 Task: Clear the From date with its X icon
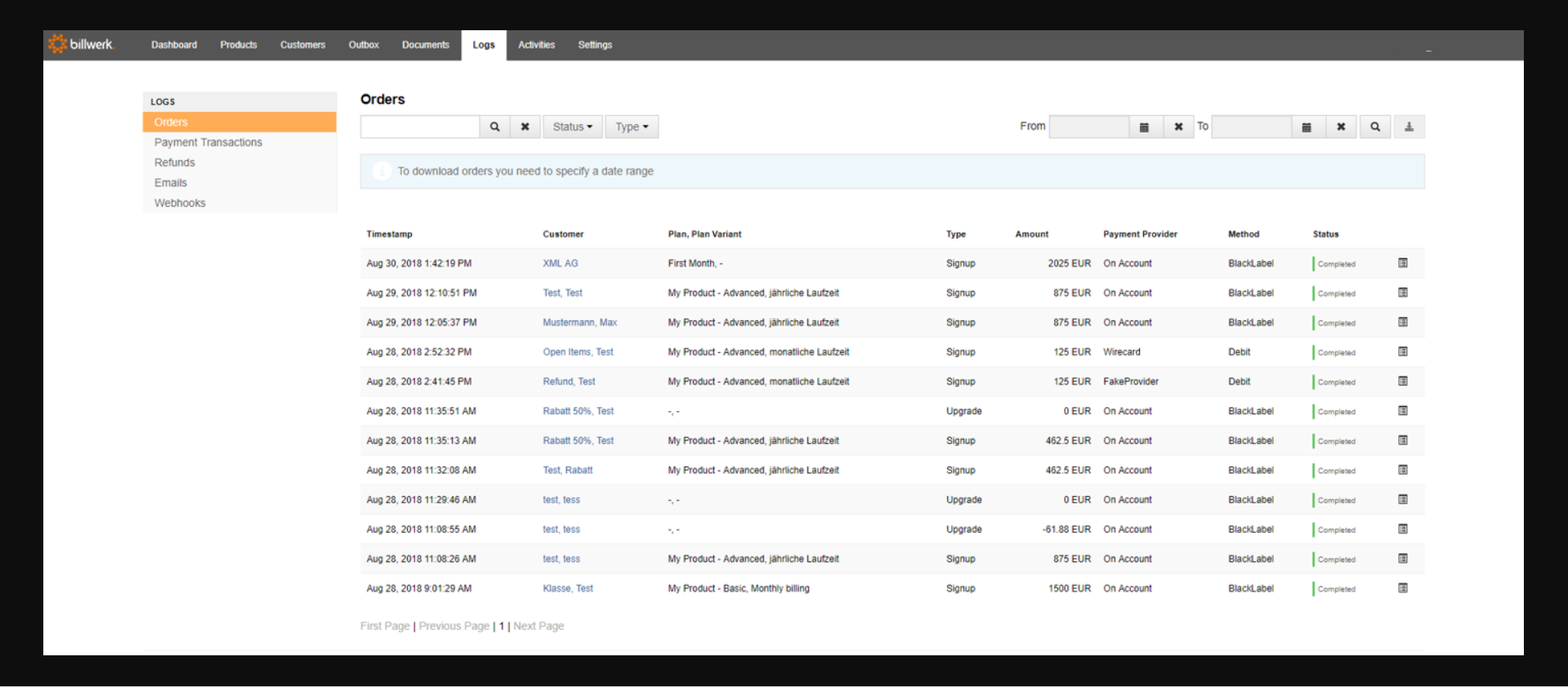[1178, 127]
